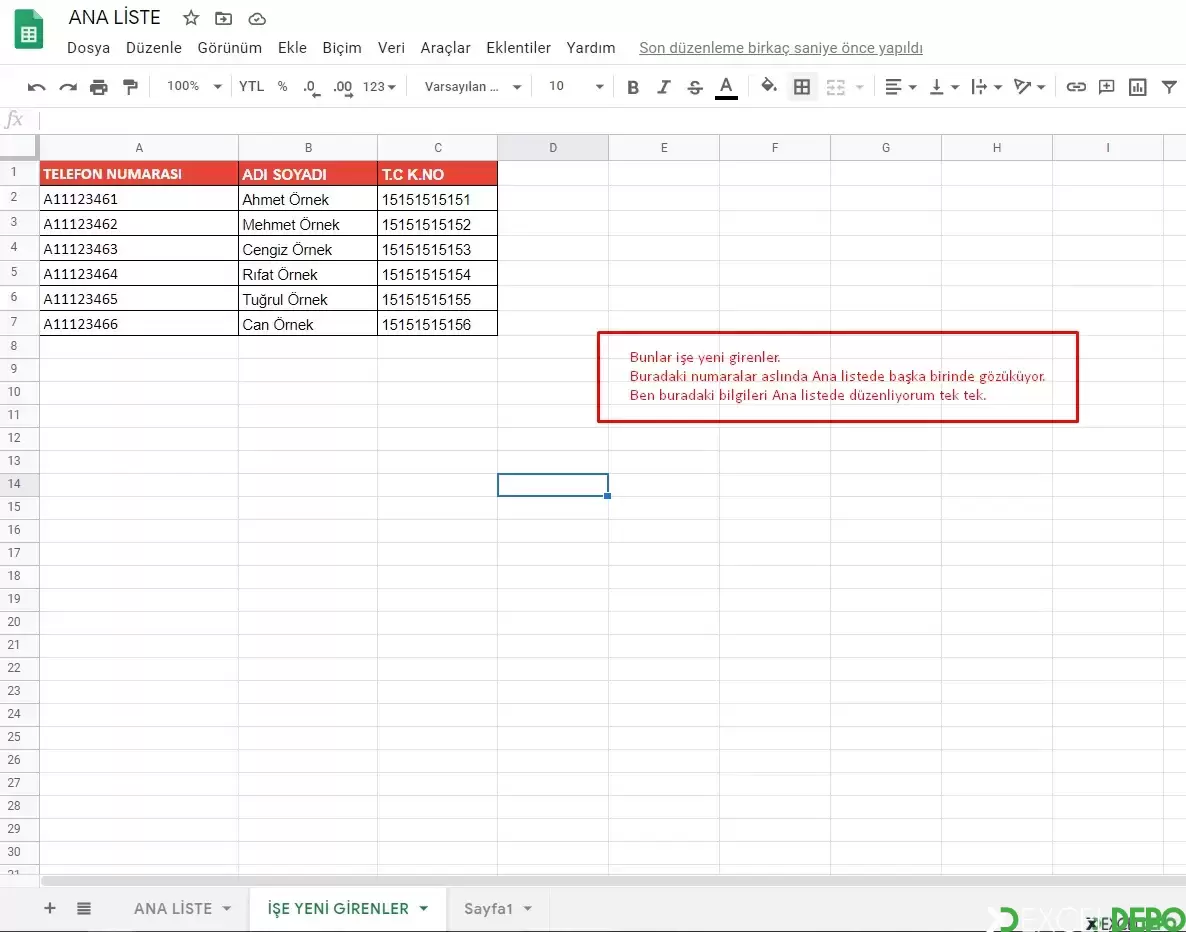Switch to the ANA LİSTE sheet tab
The height and width of the screenshot is (932, 1186).
(x=173, y=909)
